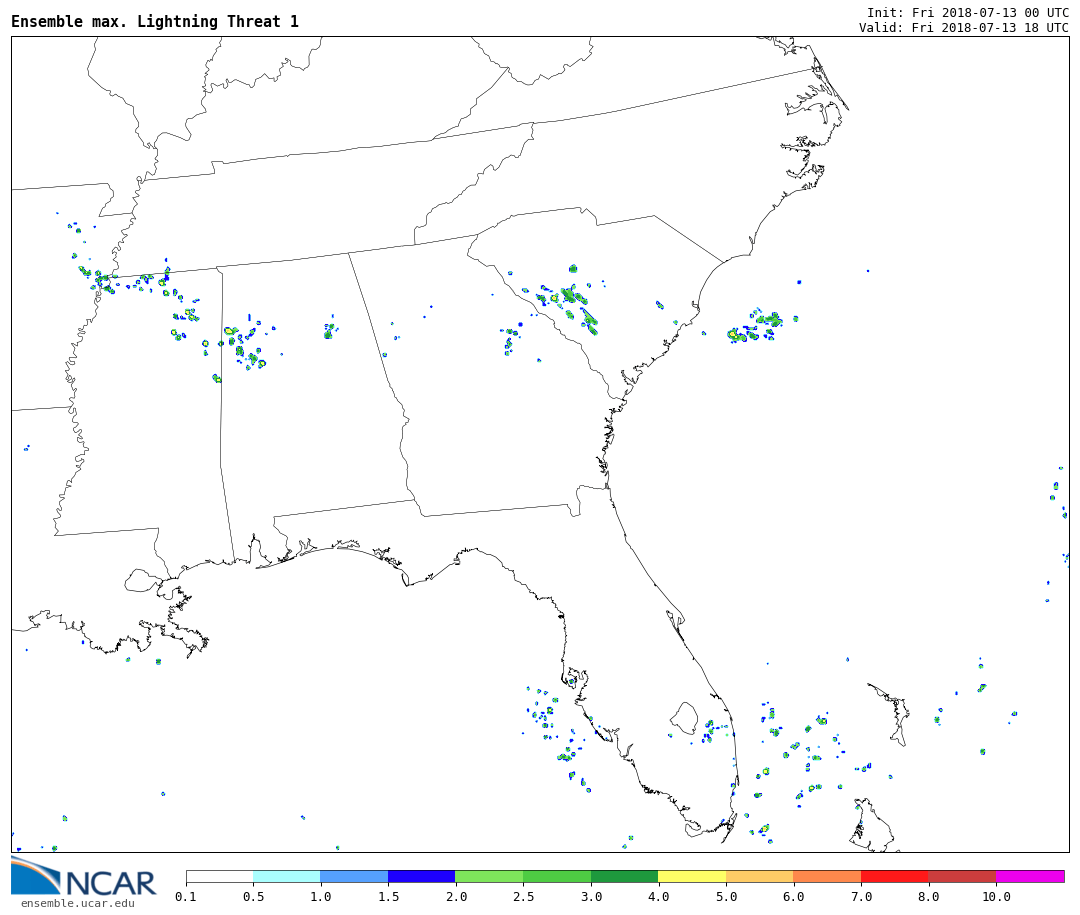Click the 'Ensemble max. Lightning Threat 1' title
The height and width of the screenshot is (915, 1080).
(155, 22)
